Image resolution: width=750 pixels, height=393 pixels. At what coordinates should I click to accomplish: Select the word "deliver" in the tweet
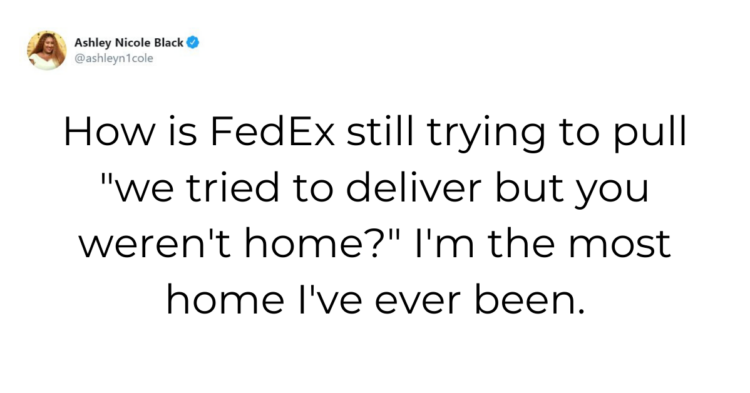pos(413,187)
